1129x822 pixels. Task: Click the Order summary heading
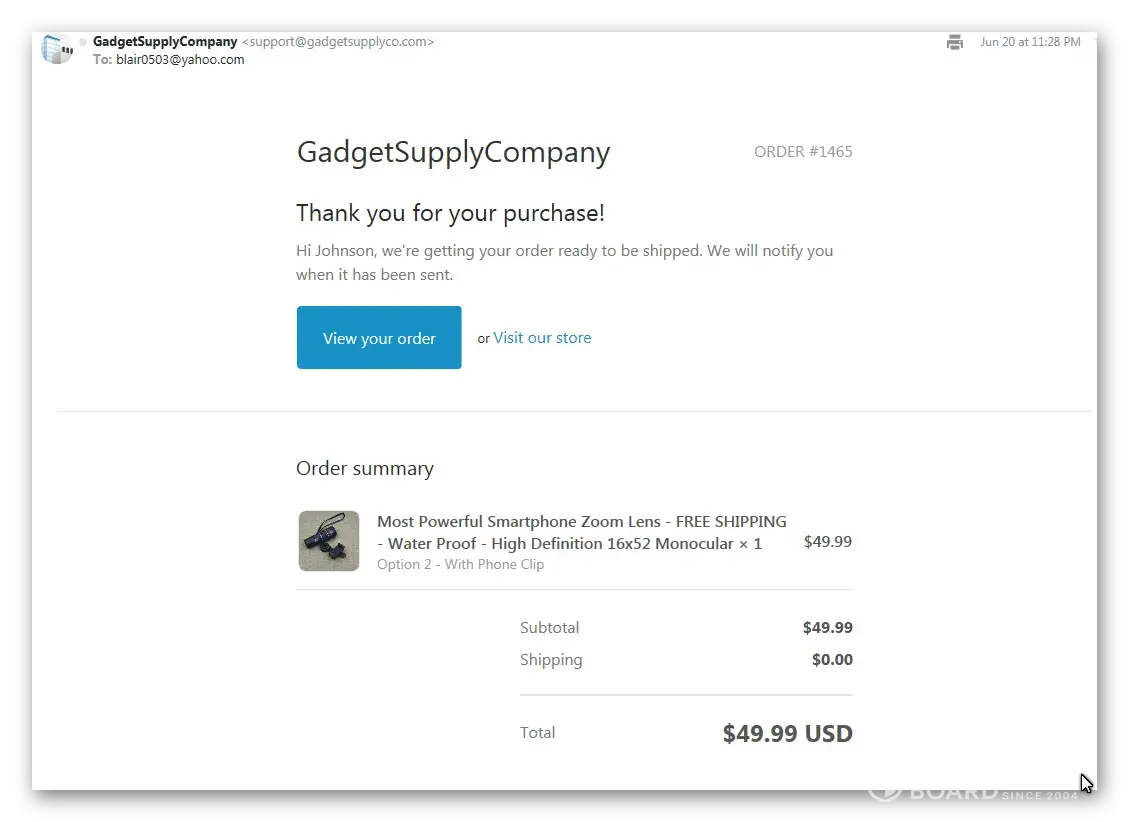click(x=365, y=469)
